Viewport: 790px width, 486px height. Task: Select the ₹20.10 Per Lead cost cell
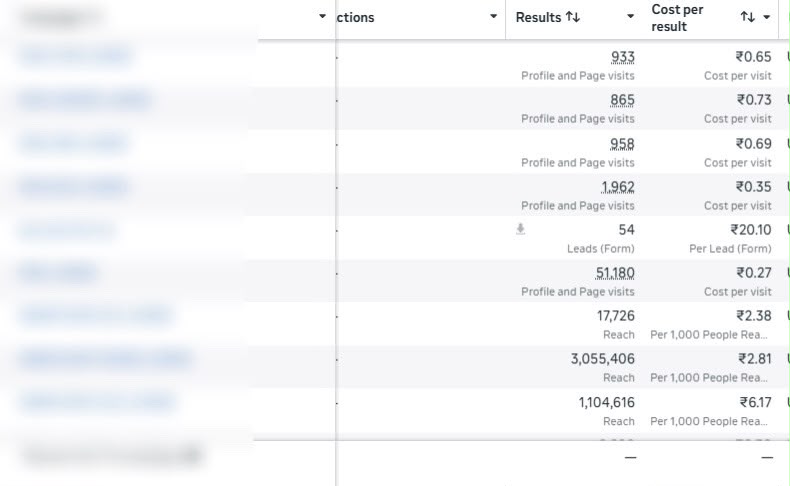pos(710,238)
